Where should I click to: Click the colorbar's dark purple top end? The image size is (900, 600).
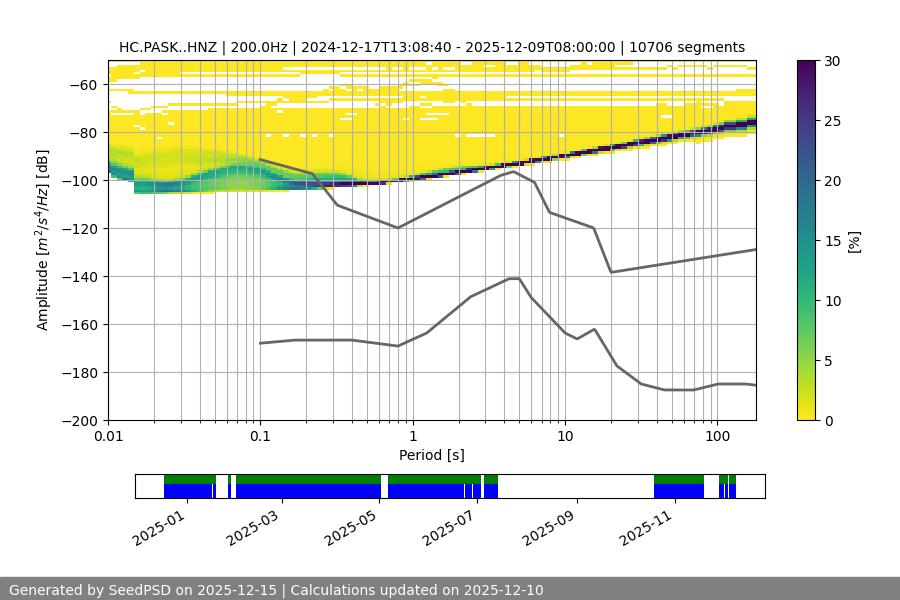[x=809, y=64]
